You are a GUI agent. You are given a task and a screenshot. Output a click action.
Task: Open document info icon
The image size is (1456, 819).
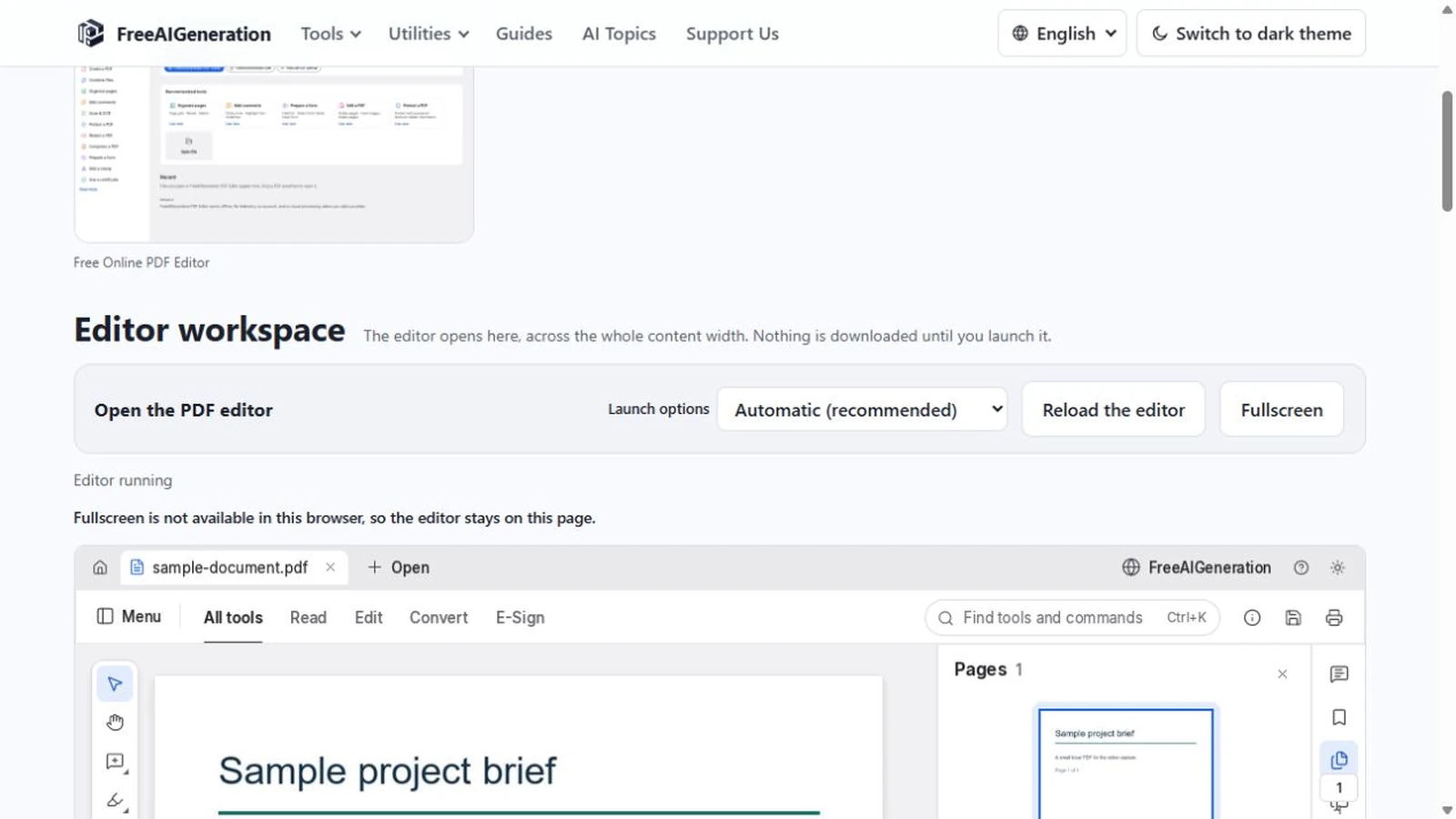[1252, 618]
